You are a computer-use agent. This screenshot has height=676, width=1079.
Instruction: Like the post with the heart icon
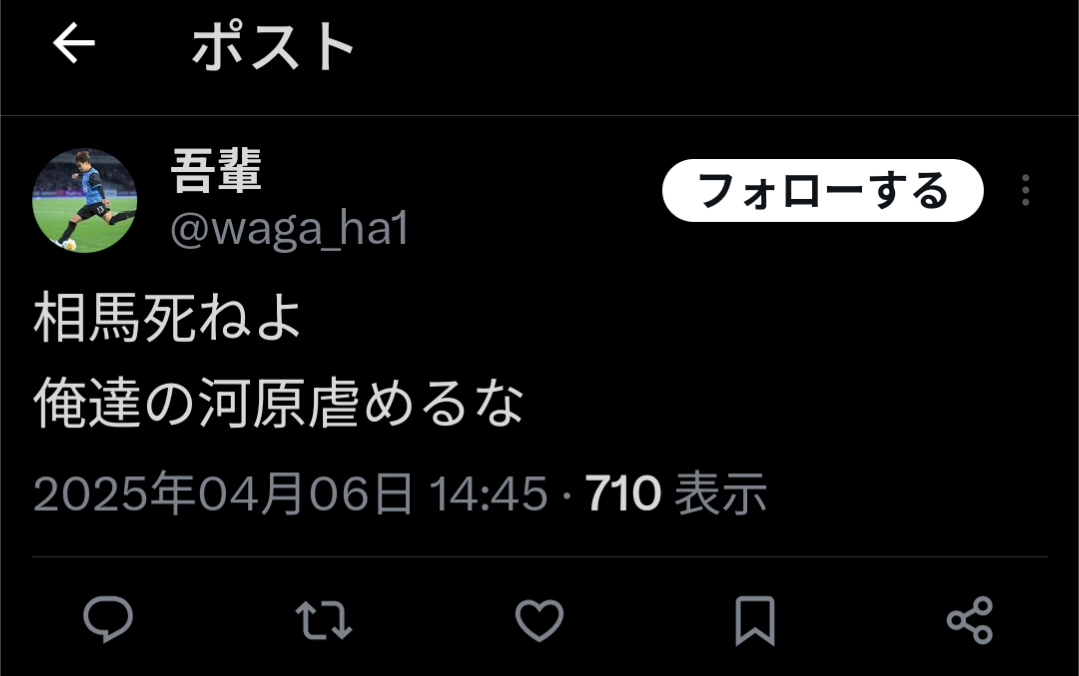(540, 620)
